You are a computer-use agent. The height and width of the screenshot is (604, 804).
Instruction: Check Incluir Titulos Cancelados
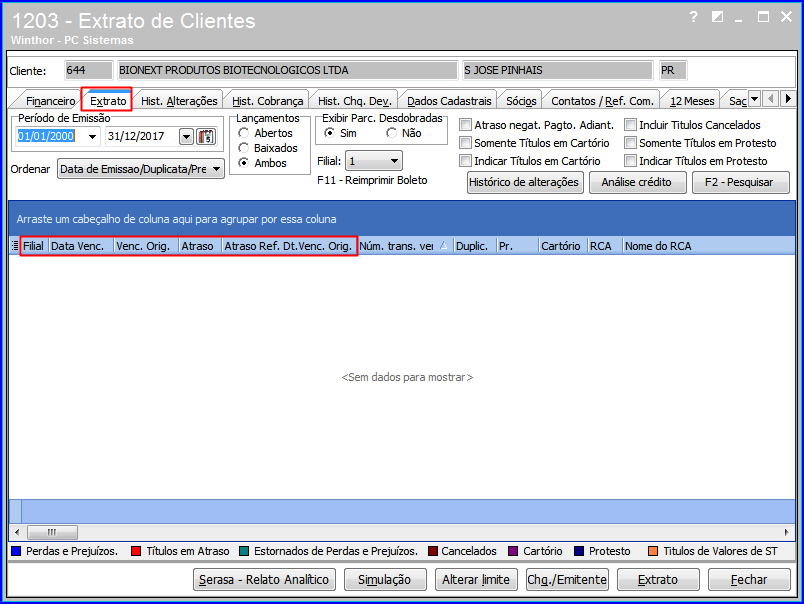[630, 125]
